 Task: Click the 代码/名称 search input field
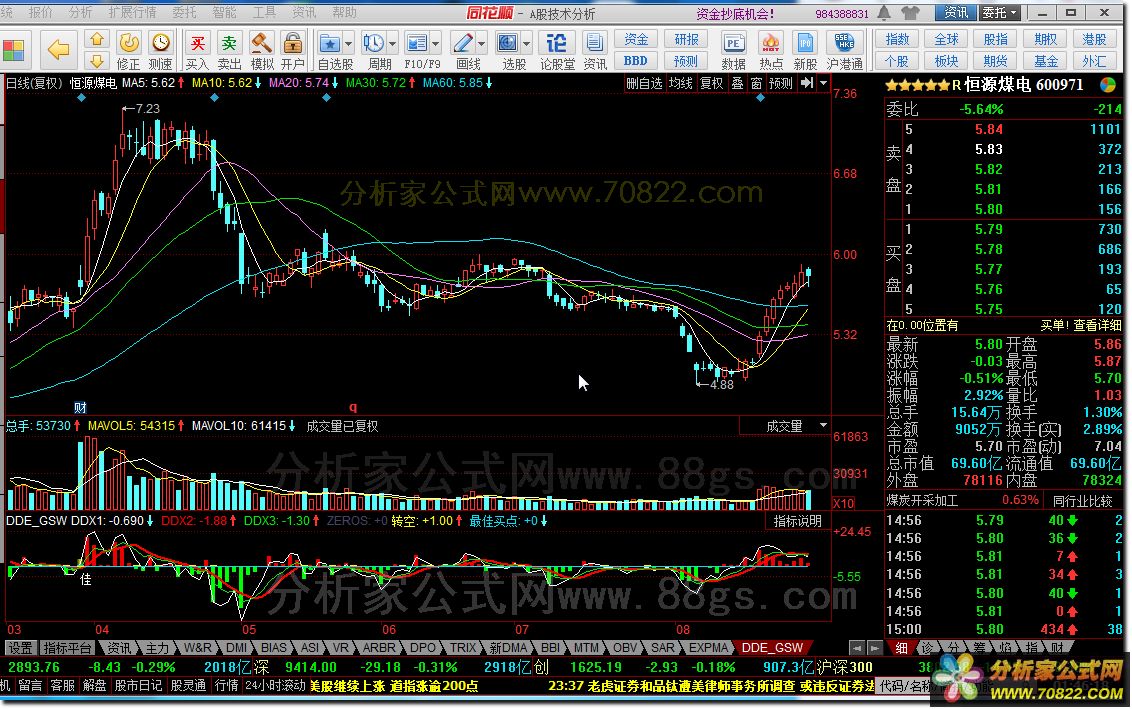click(x=906, y=685)
